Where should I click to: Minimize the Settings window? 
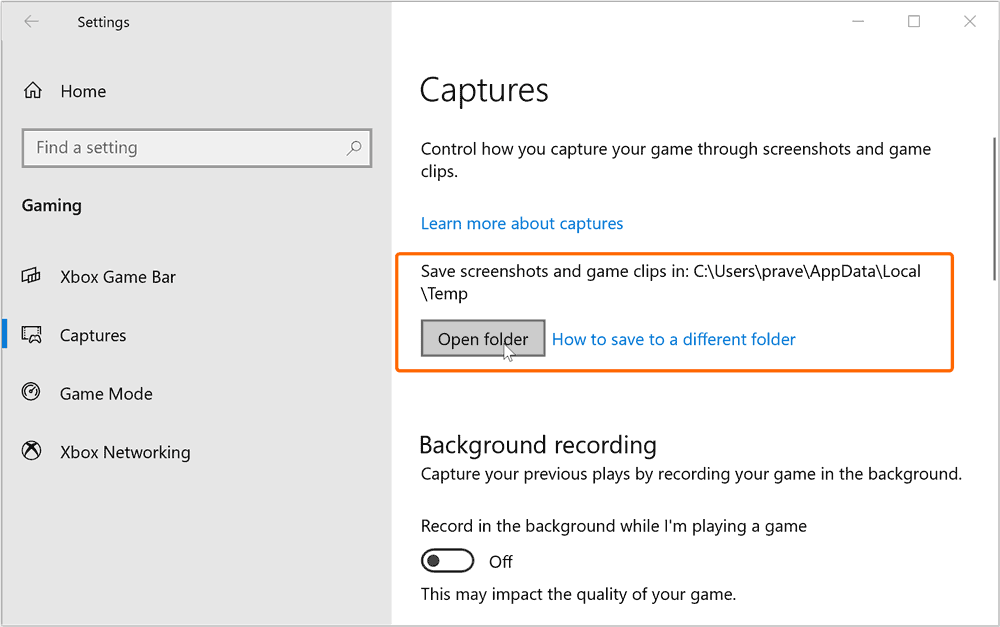[858, 22]
